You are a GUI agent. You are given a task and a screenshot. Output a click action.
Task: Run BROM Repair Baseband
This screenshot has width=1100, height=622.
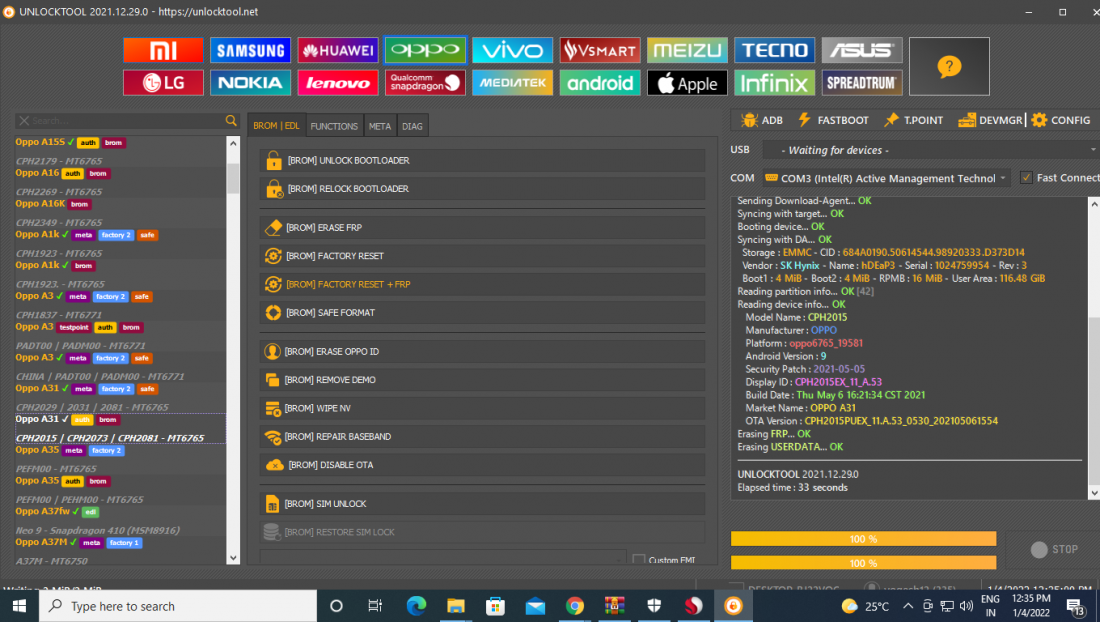(482, 437)
